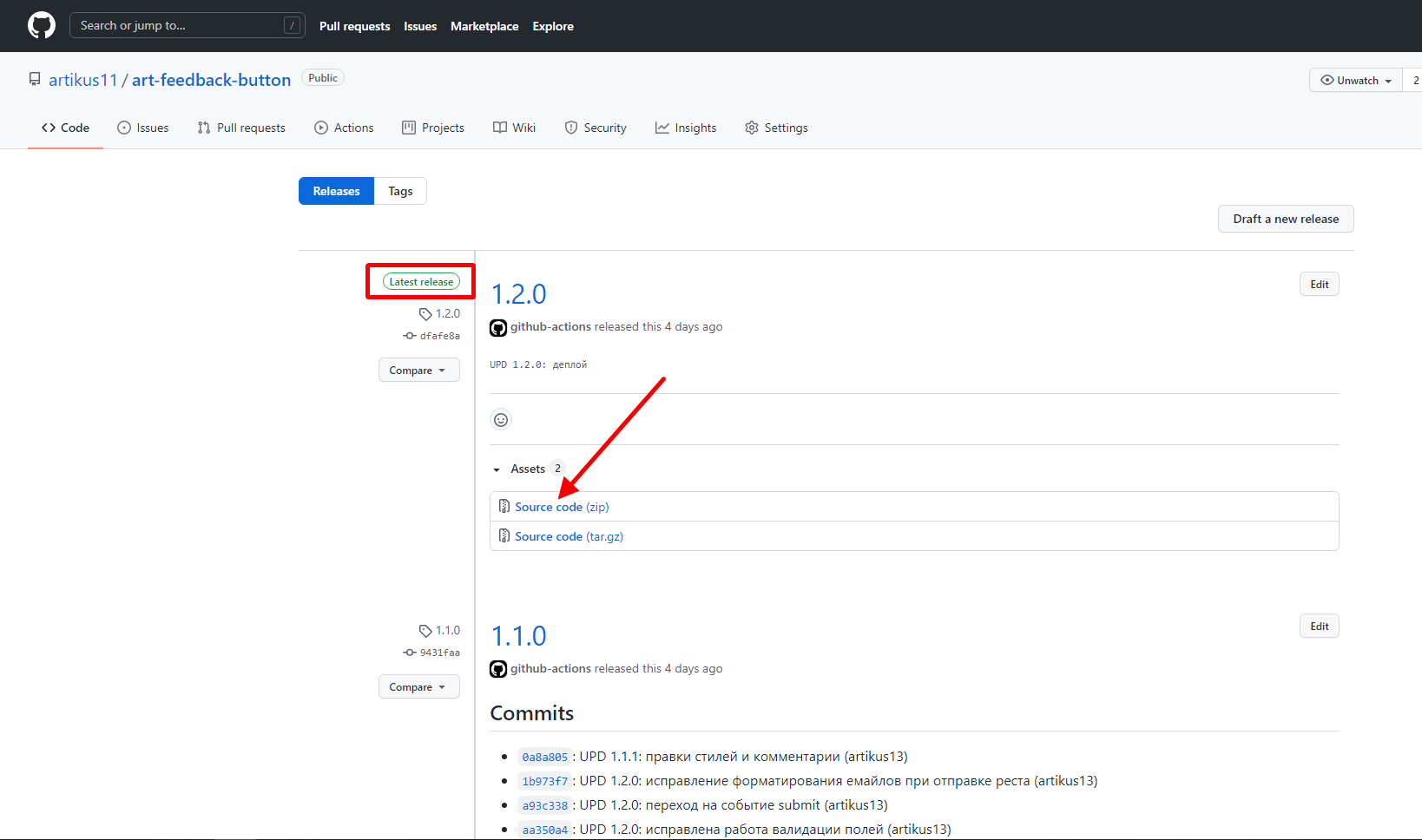1422x840 pixels.
Task: Open the Insights graph tab
Action: point(686,128)
